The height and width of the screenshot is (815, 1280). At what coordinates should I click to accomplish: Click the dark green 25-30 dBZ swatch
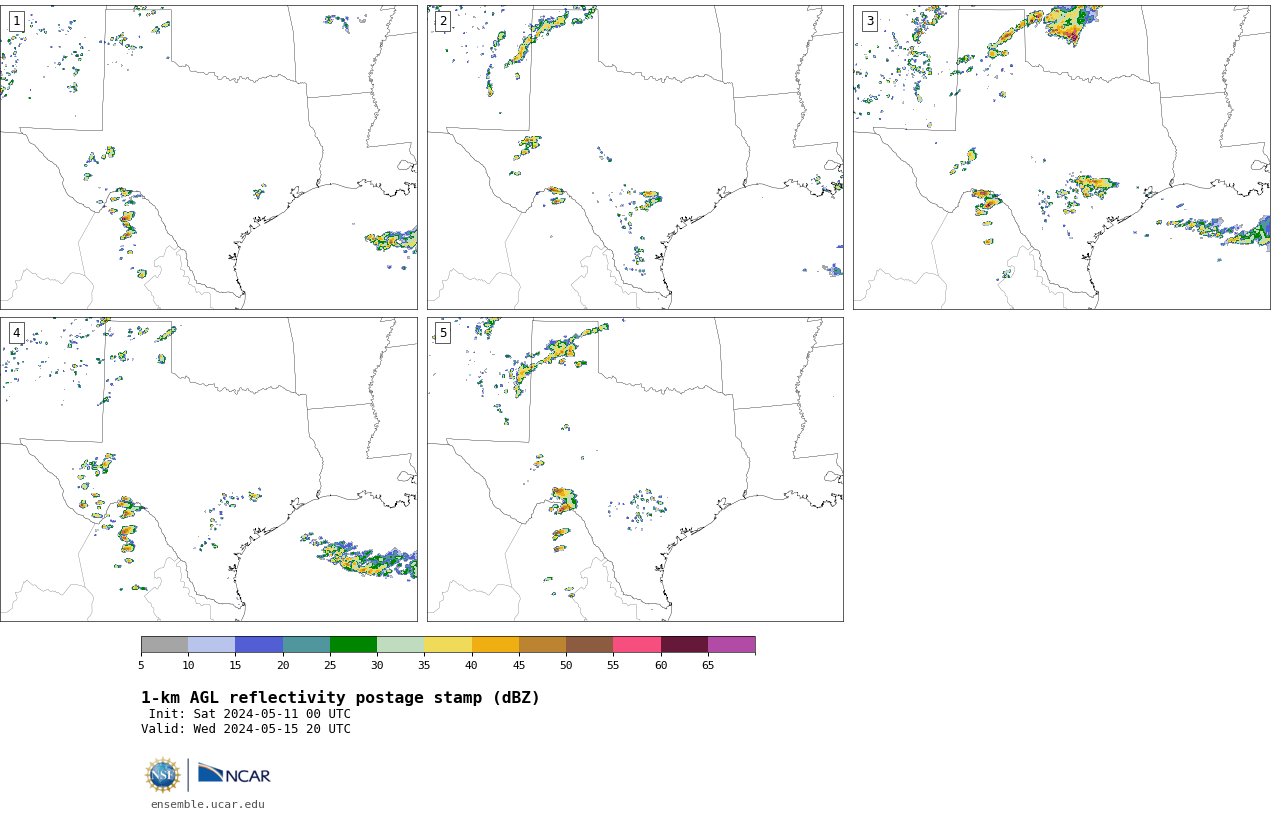pyautogui.click(x=353, y=644)
